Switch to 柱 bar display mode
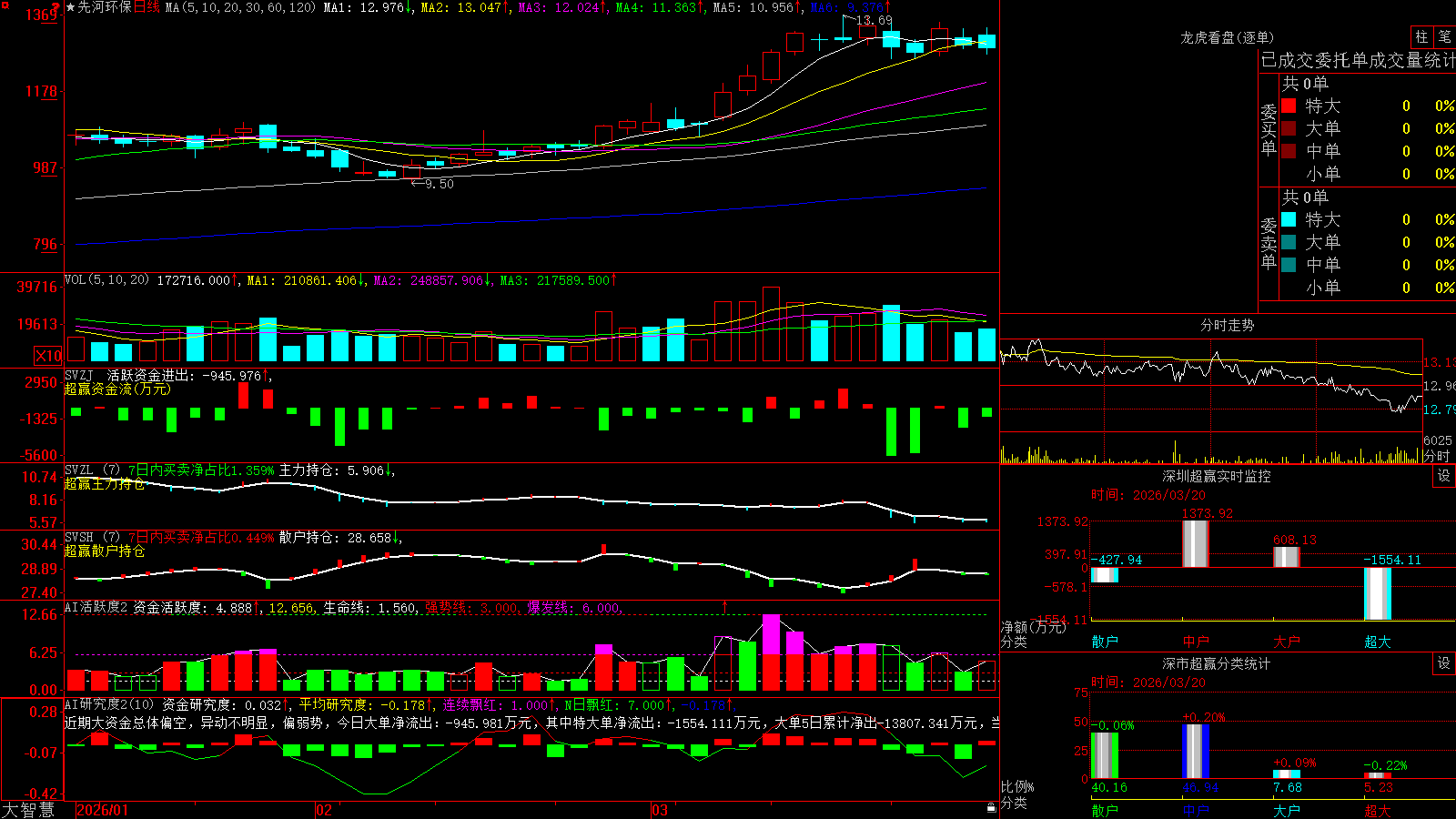This screenshot has width=1456, height=819. coord(1421,36)
